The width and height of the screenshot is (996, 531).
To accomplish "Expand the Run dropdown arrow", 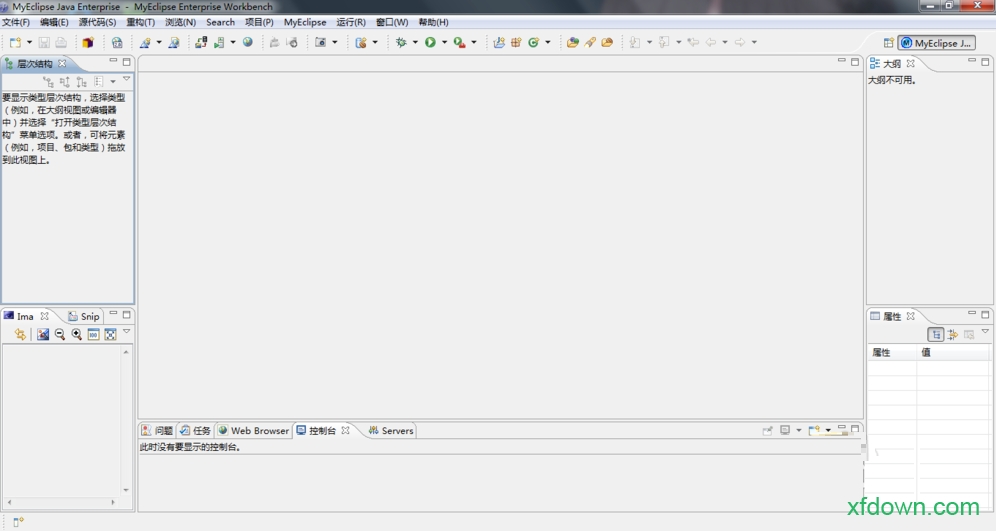I will 444,43.
